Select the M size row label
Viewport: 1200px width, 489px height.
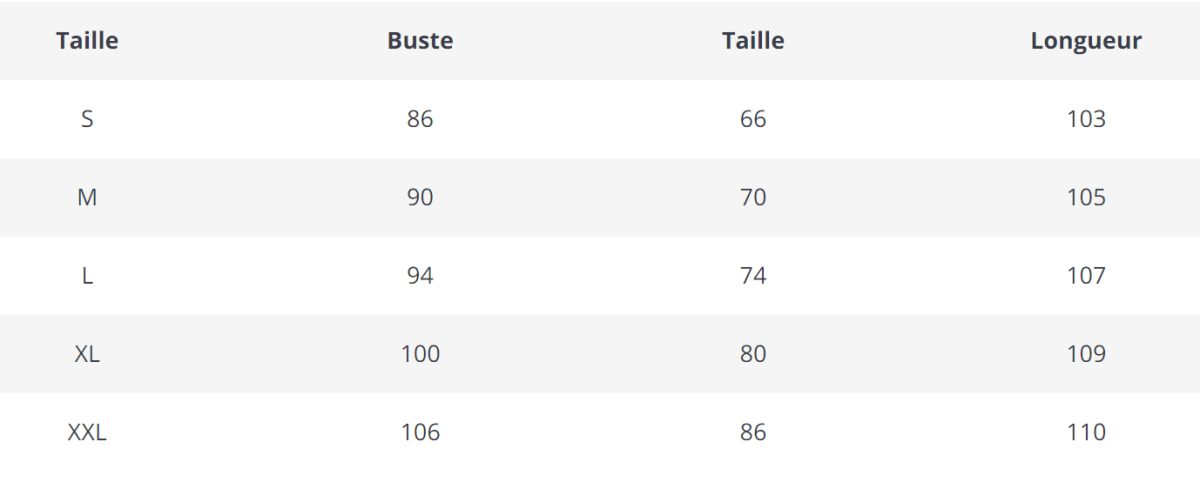[x=87, y=197]
